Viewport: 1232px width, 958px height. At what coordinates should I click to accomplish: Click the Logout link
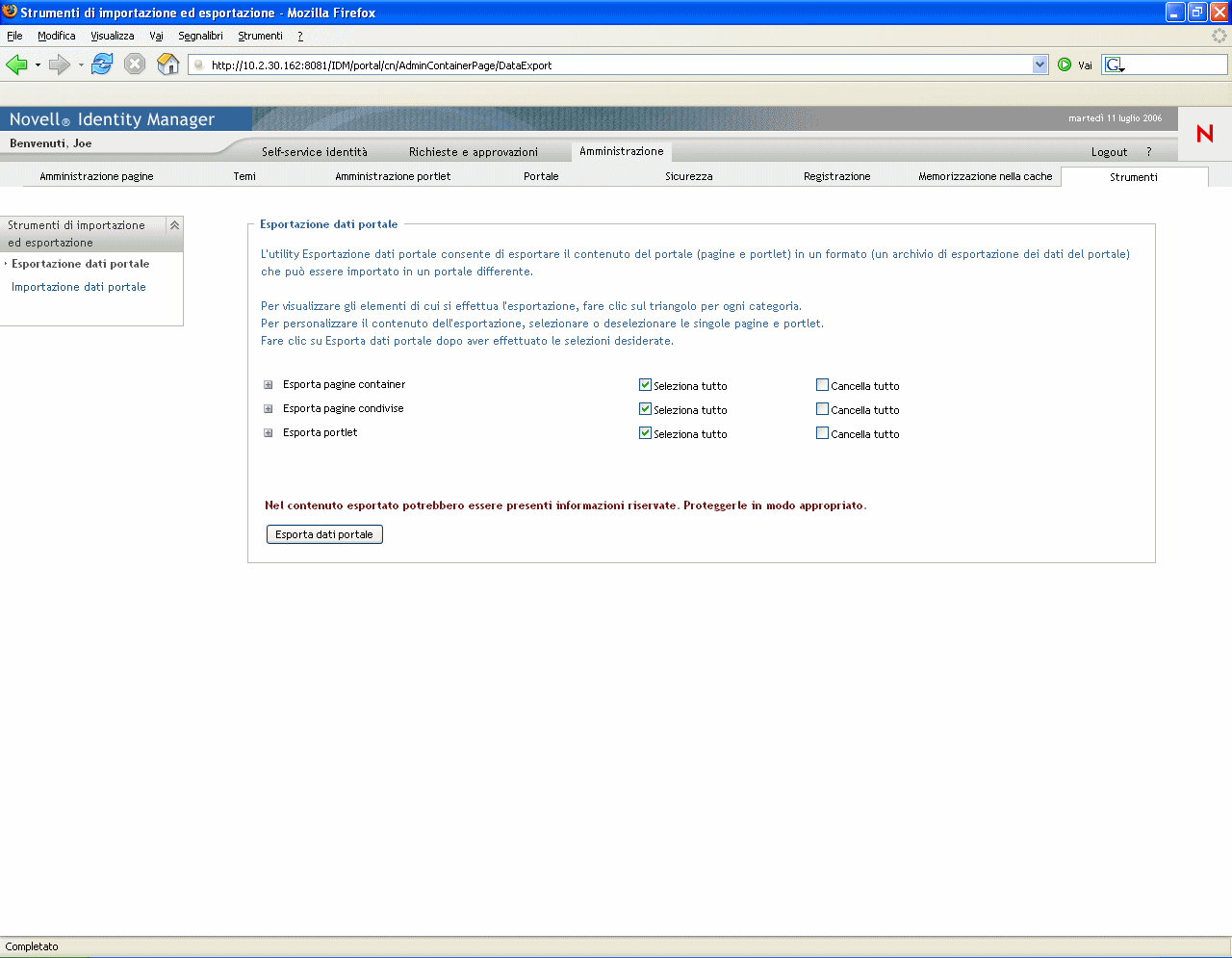(1109, 152)
